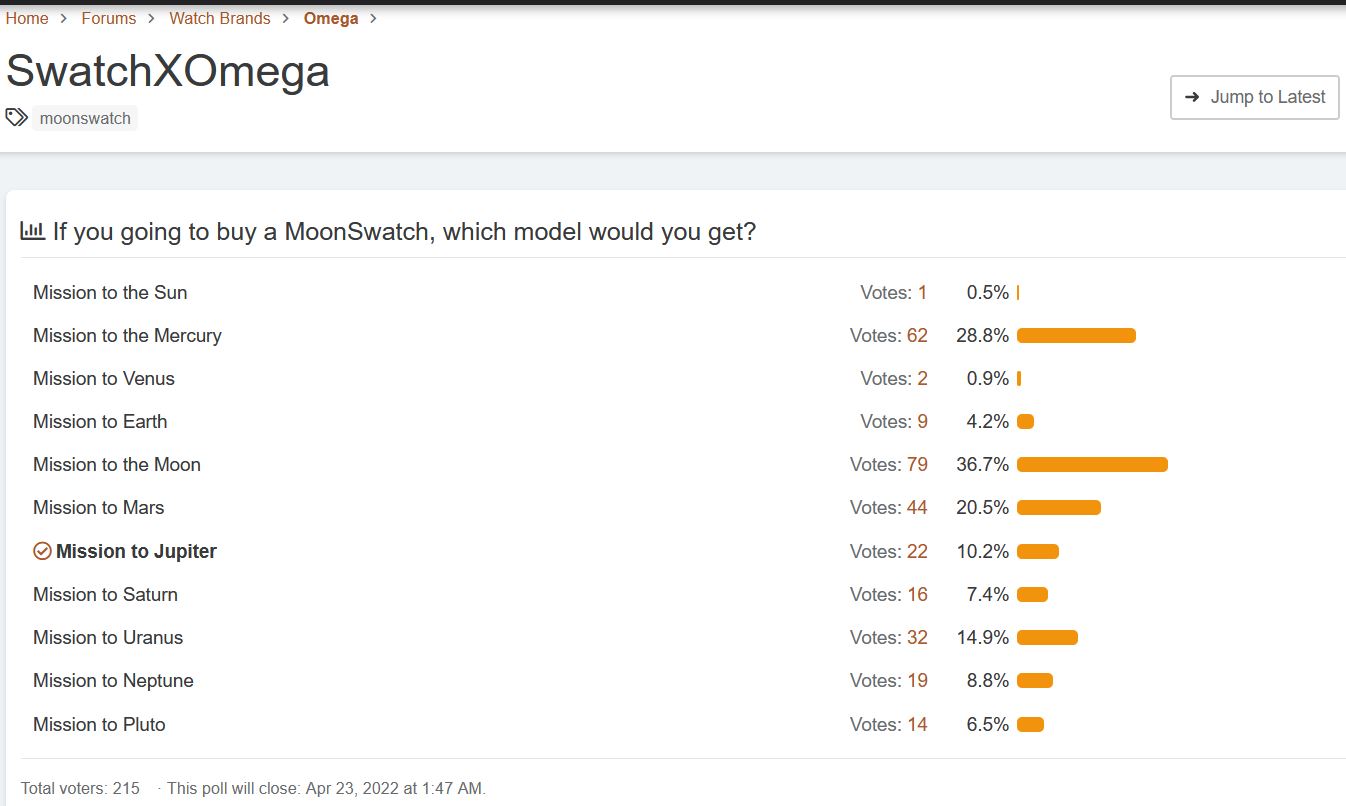Viewport: 1346px width, 806px height.
Task: Click the bar chart poll icon
Action: [x=32, y=232]
